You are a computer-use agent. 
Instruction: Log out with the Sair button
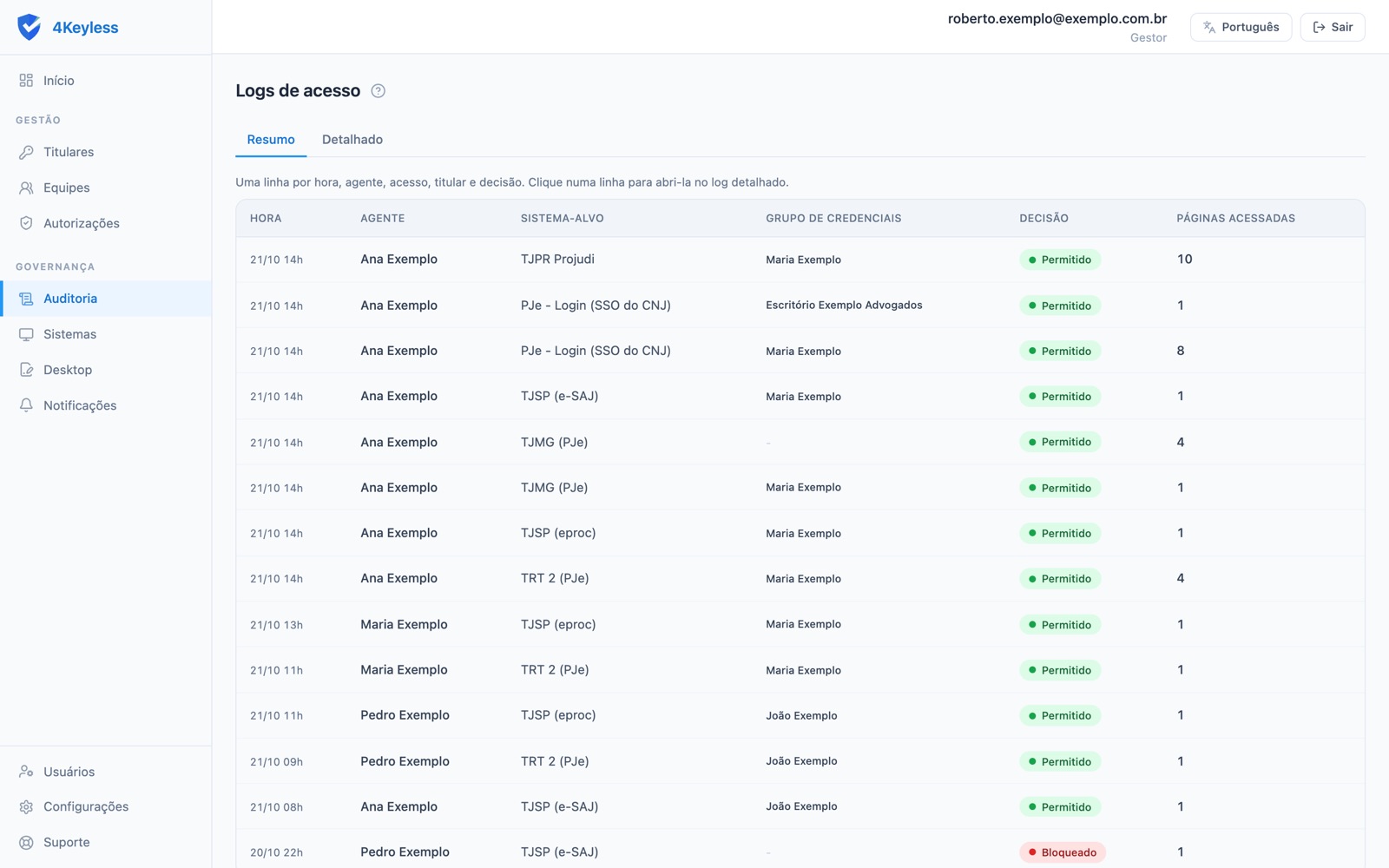[1333, 27]
